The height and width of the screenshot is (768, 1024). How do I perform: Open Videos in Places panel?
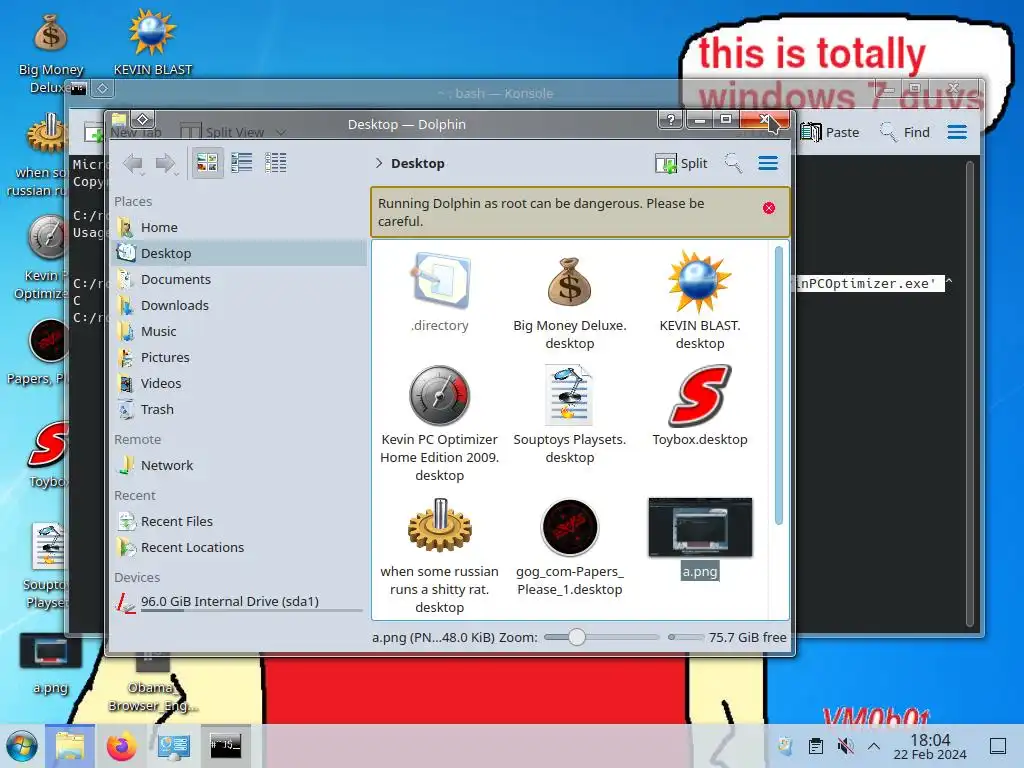pyautogui.click(x=239, y=383)
